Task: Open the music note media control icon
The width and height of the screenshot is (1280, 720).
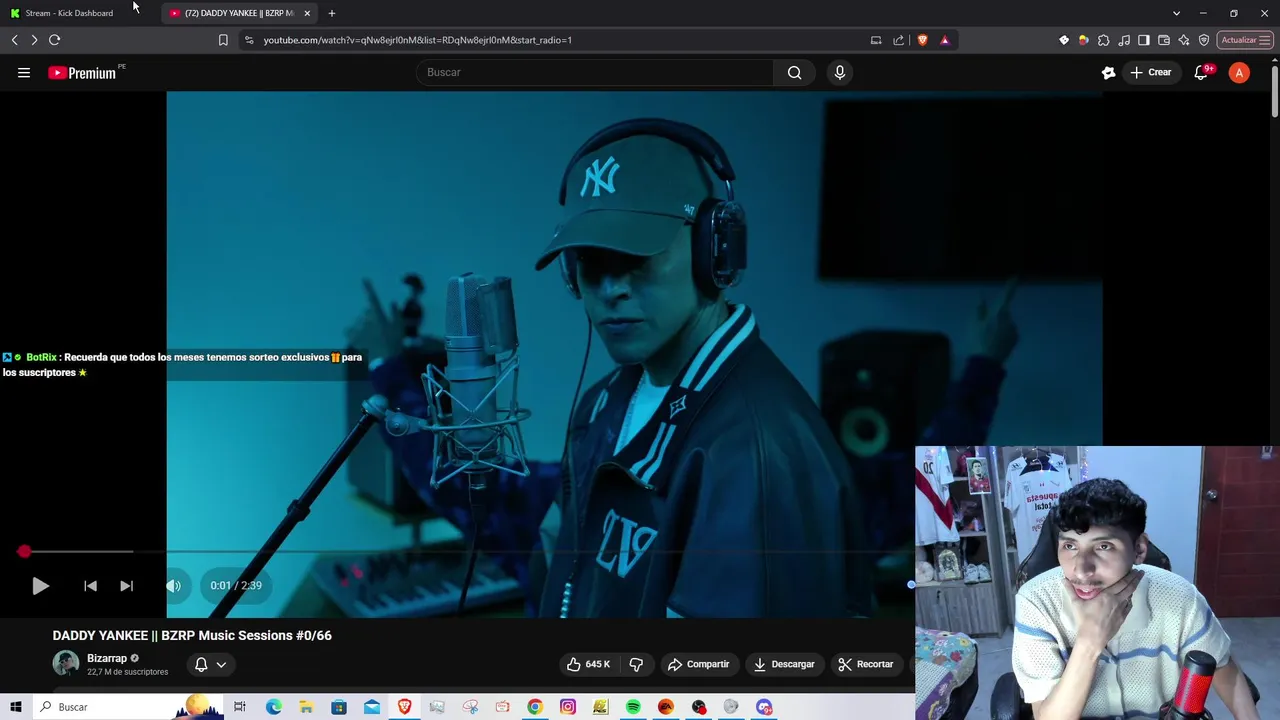Action: pyautogui.click(x=1124, y=40)
